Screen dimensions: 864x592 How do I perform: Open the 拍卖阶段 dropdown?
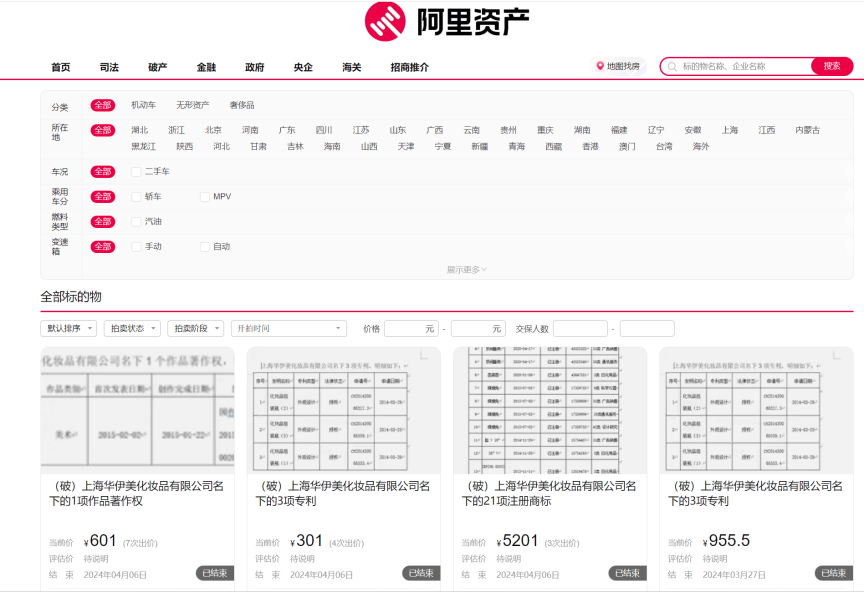click(x=196, y=329)
